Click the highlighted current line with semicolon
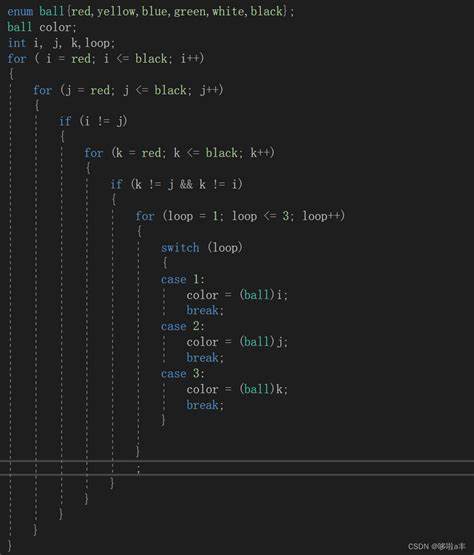The image size is (474, 555). tap(237, 468)
